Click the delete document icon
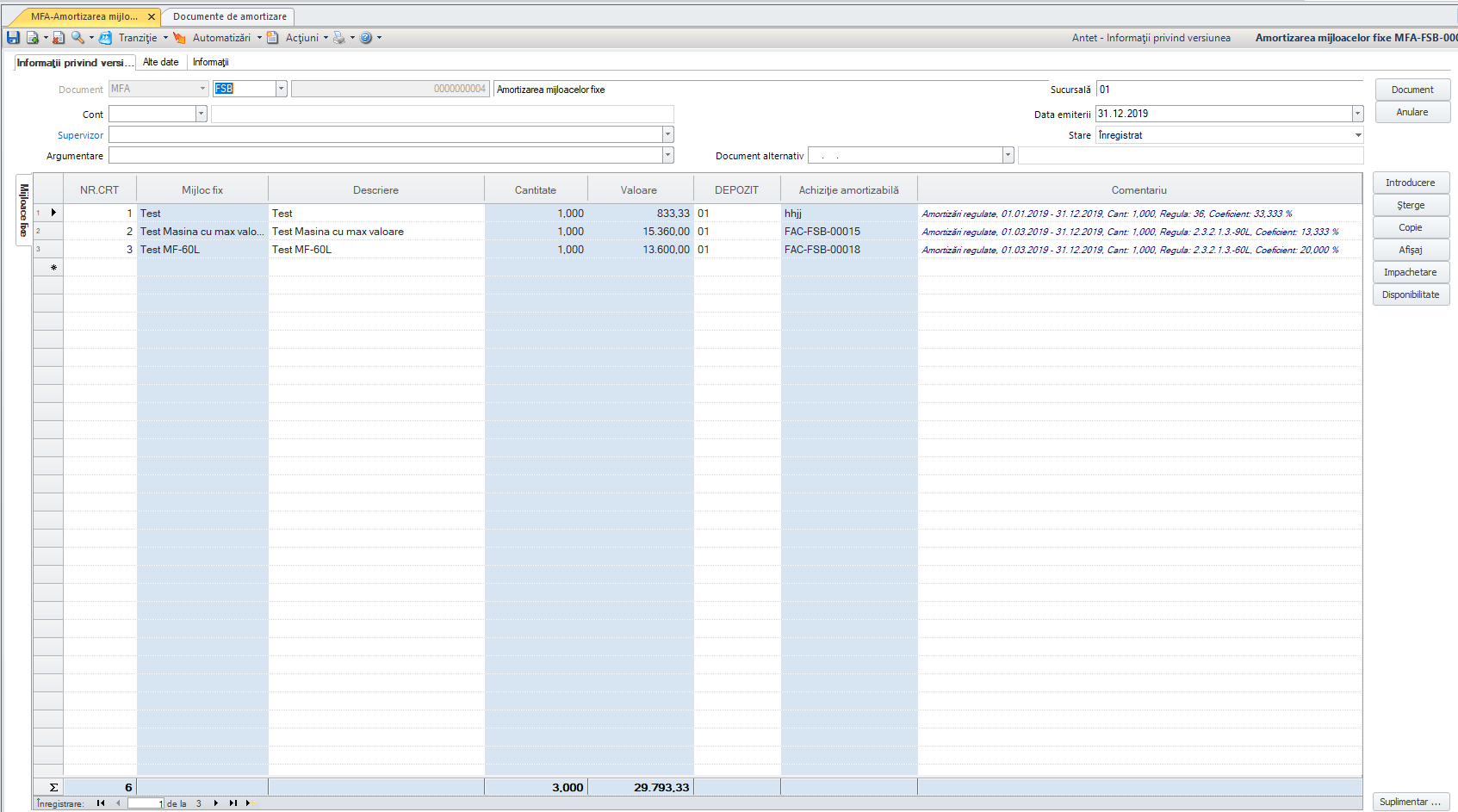Viewport: 1458px width, 812px height. click(x=59, y=38)
